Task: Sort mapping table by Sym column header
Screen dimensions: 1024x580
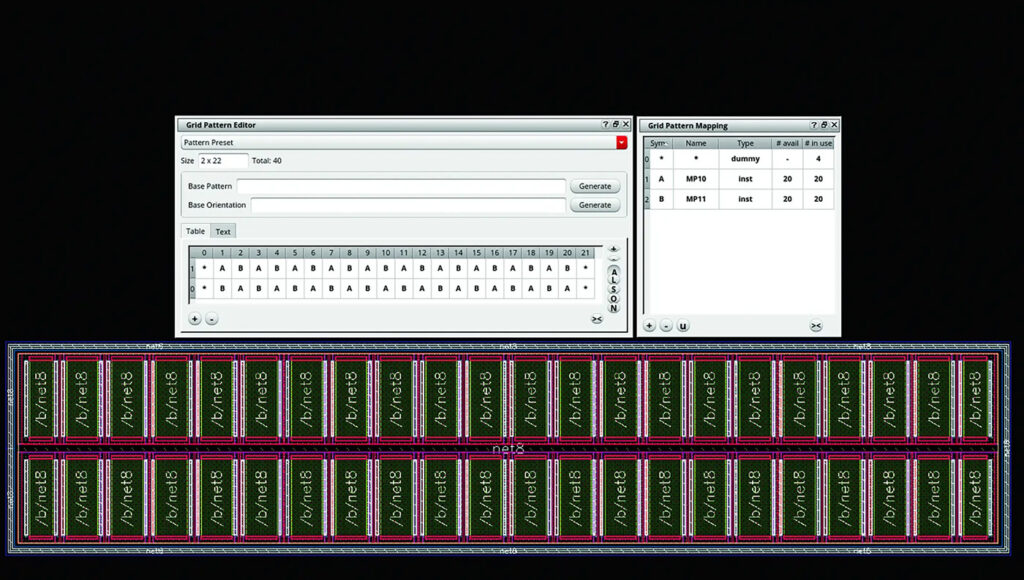Action: tap(660, 143)
